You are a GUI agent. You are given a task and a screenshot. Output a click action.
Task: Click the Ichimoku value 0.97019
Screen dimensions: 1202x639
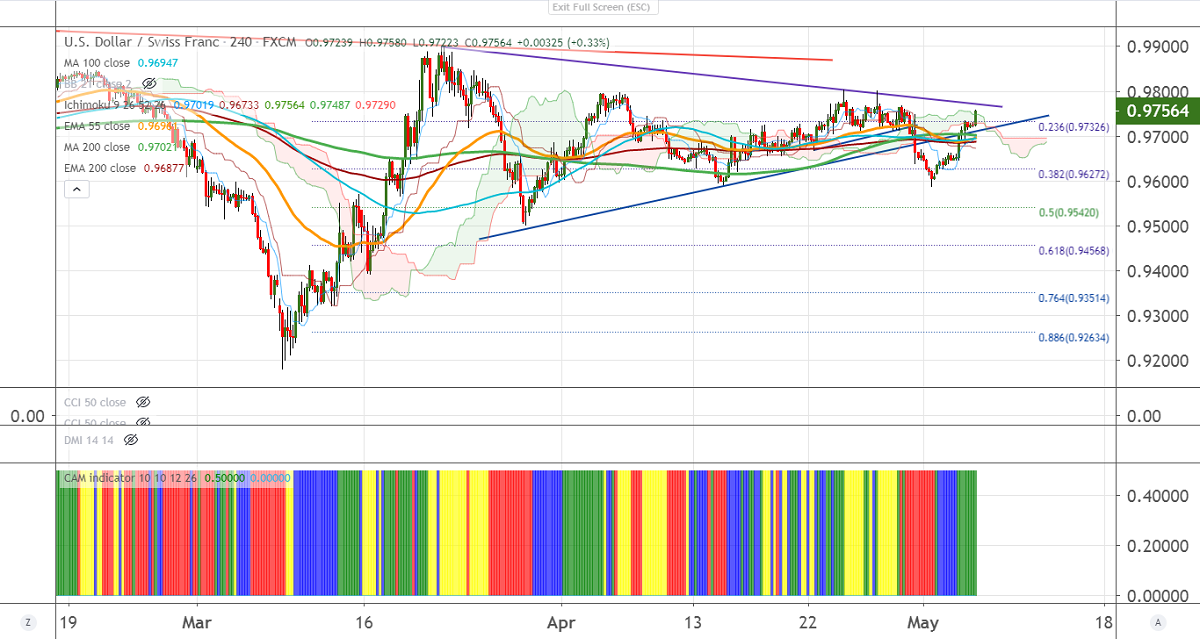[x=193, y=103]
